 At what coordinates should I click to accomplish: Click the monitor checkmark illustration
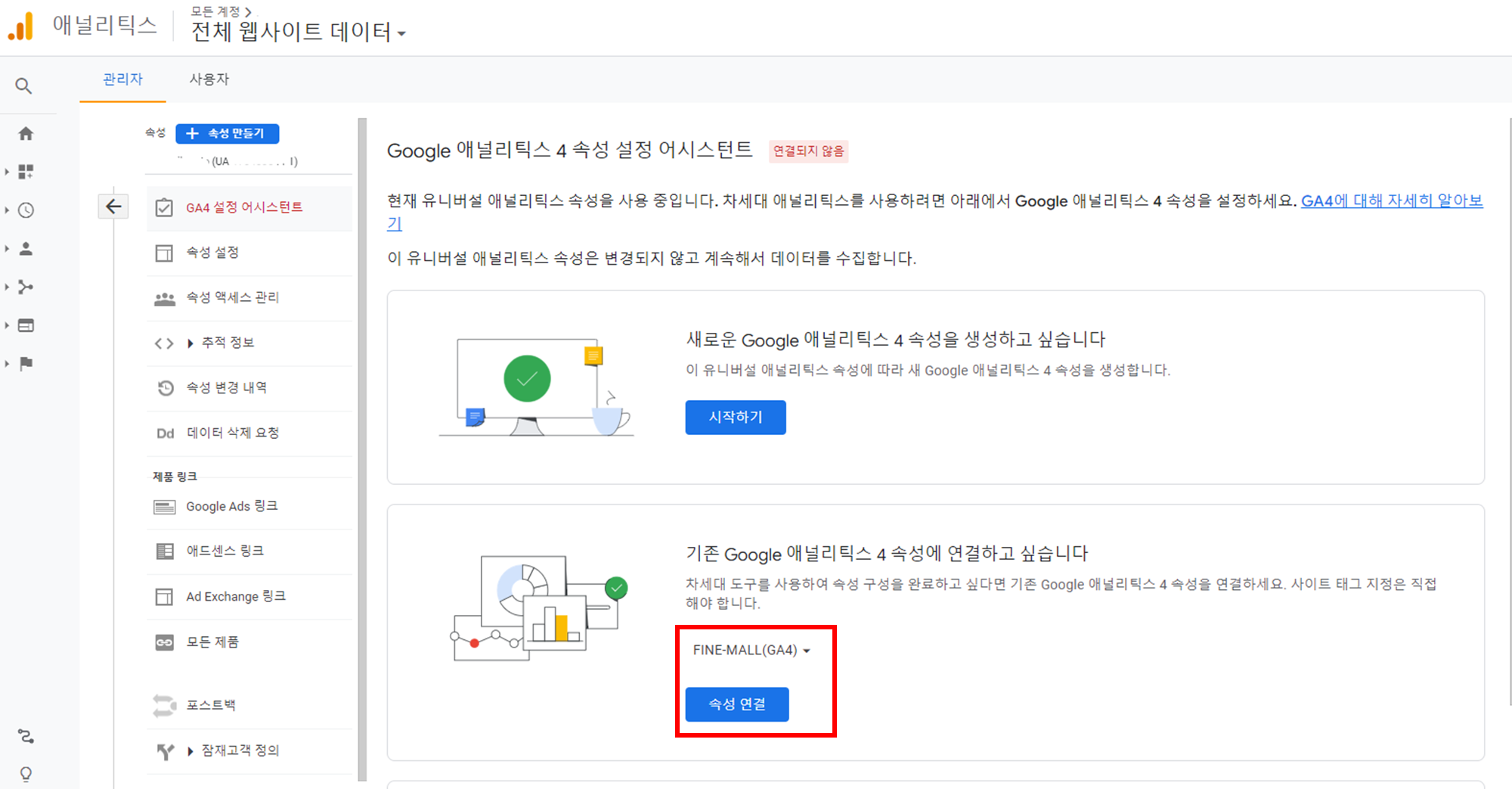[535, 387]
